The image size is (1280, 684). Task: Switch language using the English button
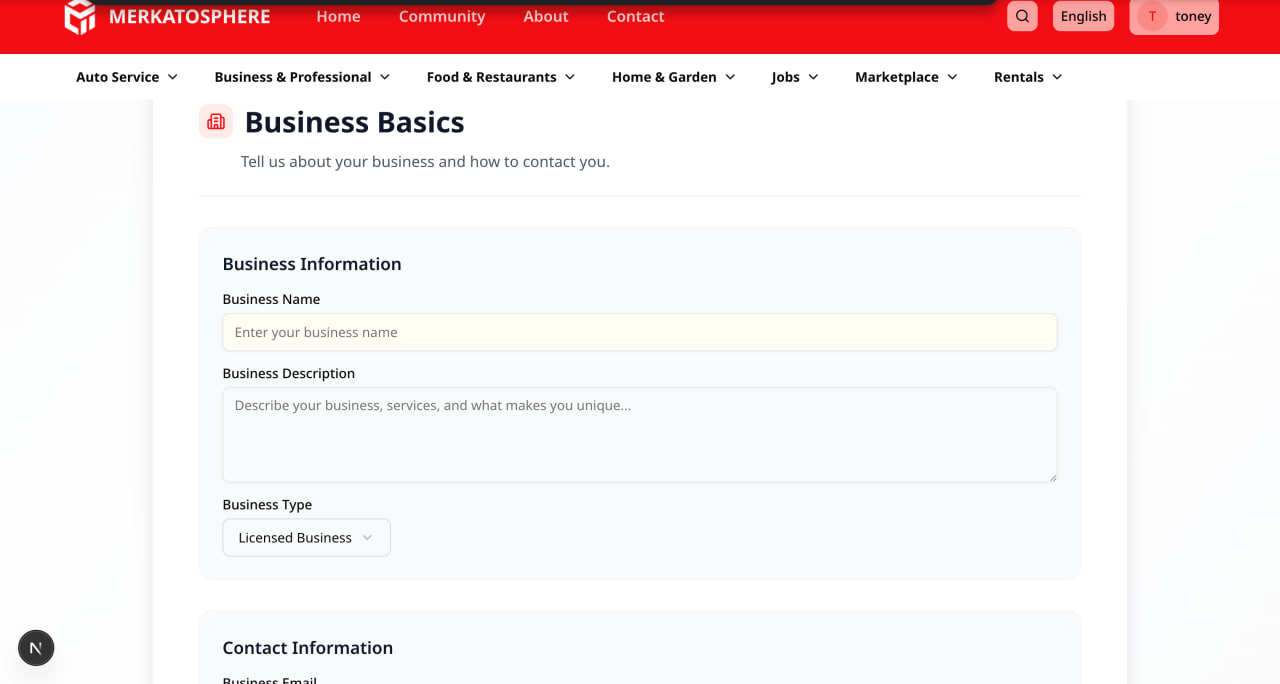(1083, 16)
